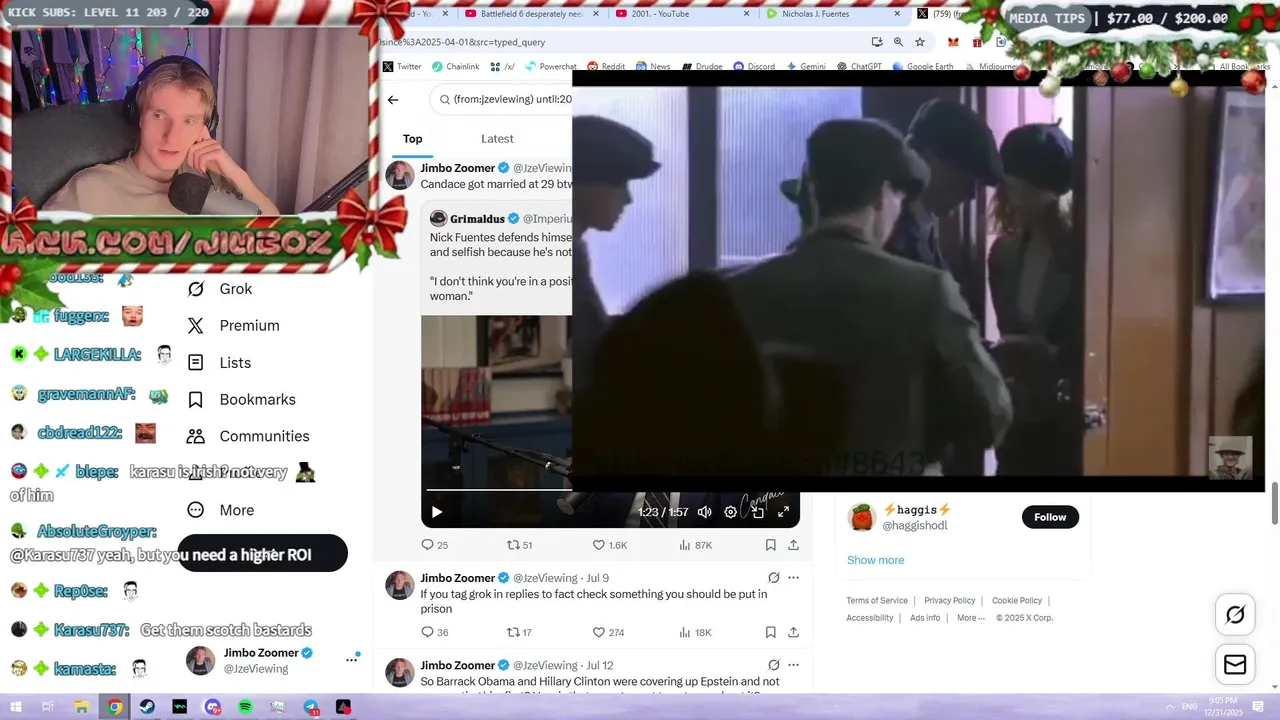The image size is (1280, 720).
Task: Go back with the search page arrow
Action: click(x=393, y=100)
